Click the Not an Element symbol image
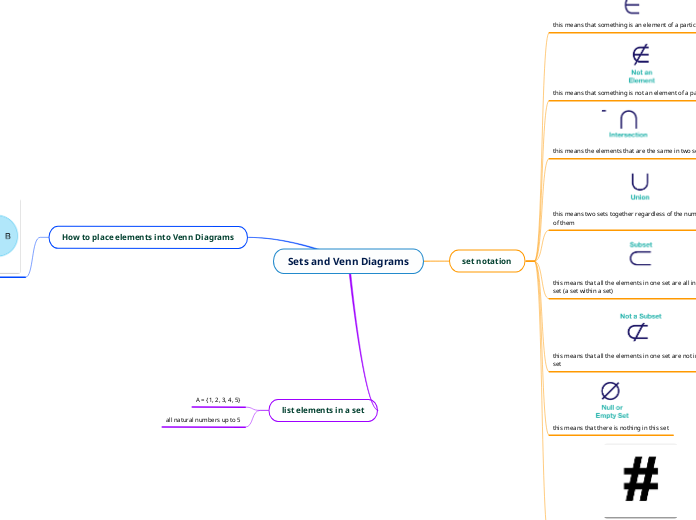This screenshot has height=520, width=696. coord(641,64)
